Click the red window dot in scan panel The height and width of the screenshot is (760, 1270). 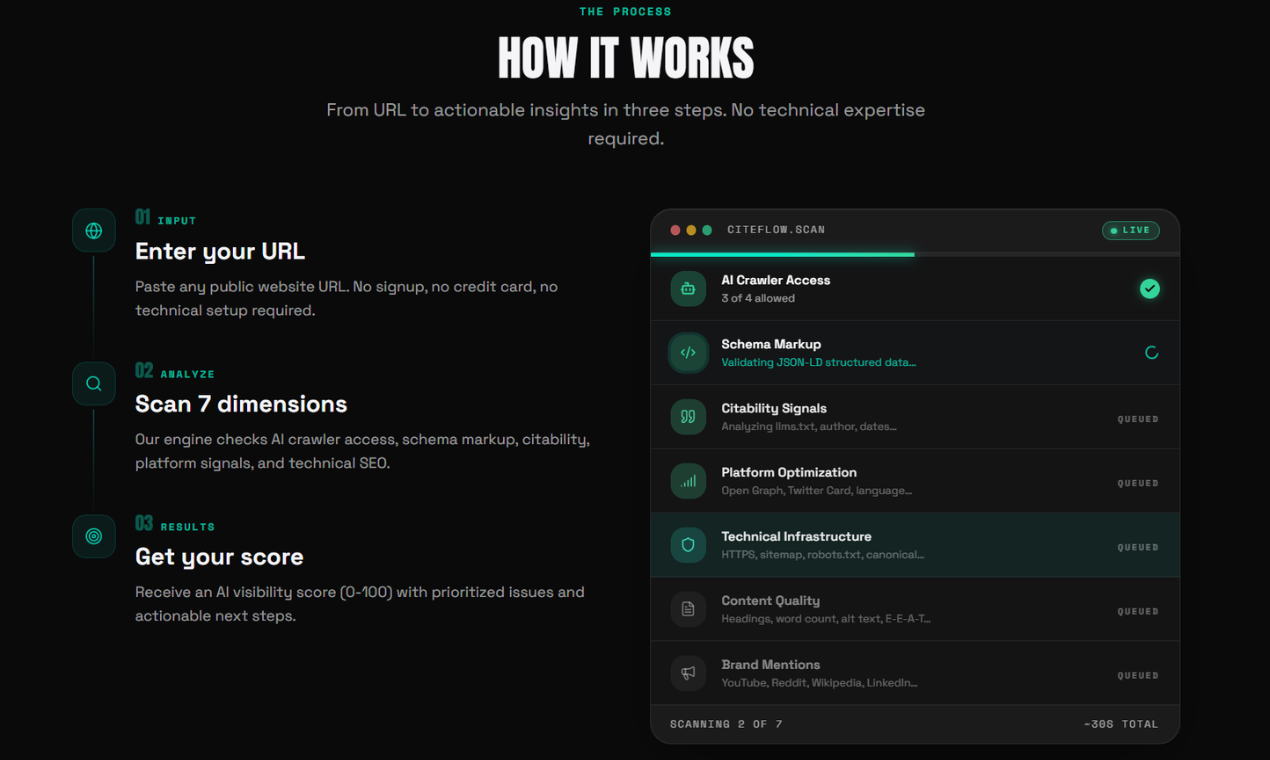(675, 230)
